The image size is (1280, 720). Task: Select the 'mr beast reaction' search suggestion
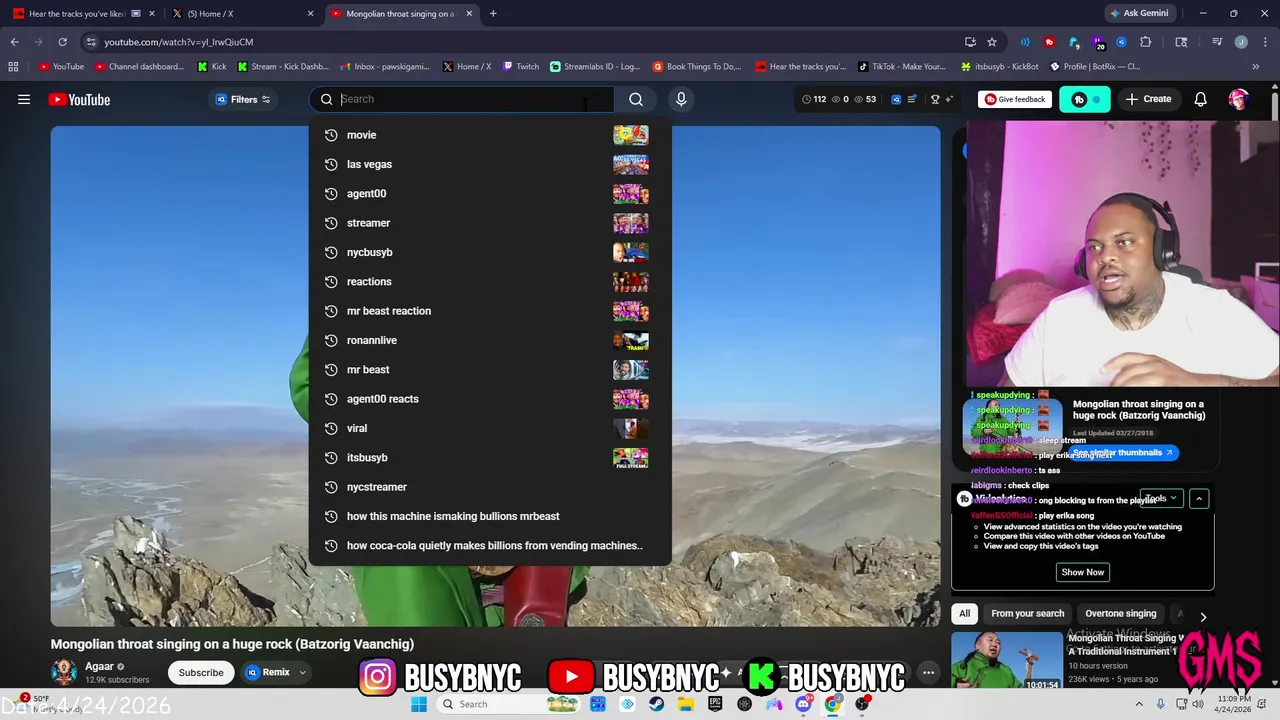[490, 311]
